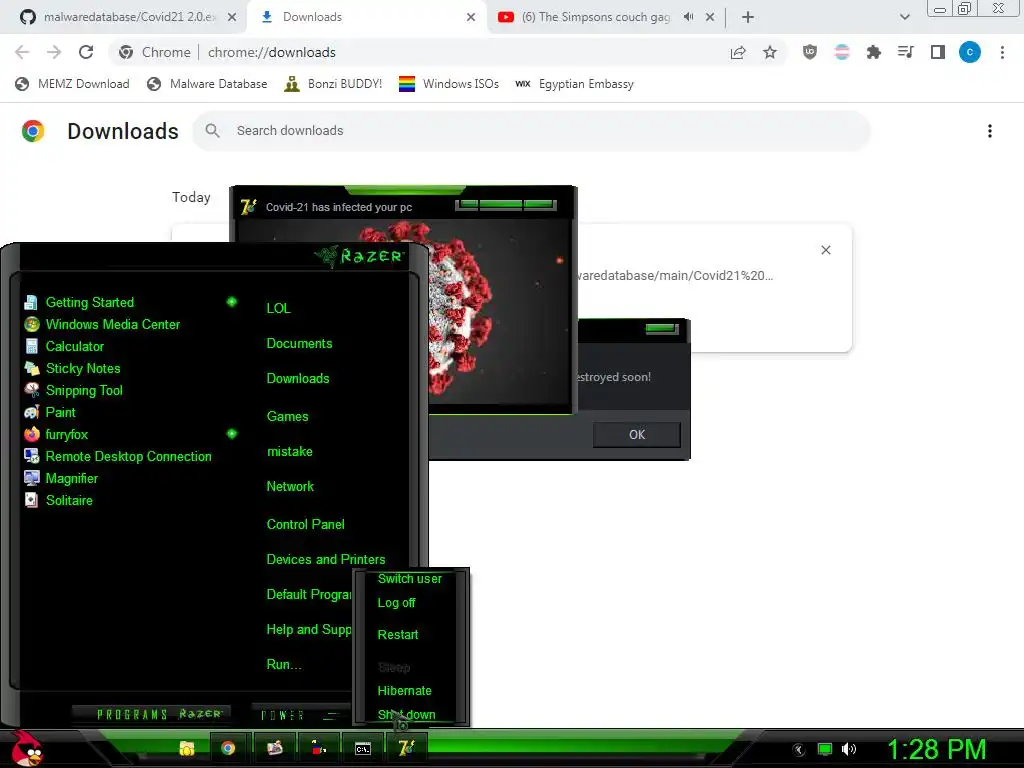The image size is (1024, 768).
Task: Open Network from start menu
Action: tap(290, 487)
